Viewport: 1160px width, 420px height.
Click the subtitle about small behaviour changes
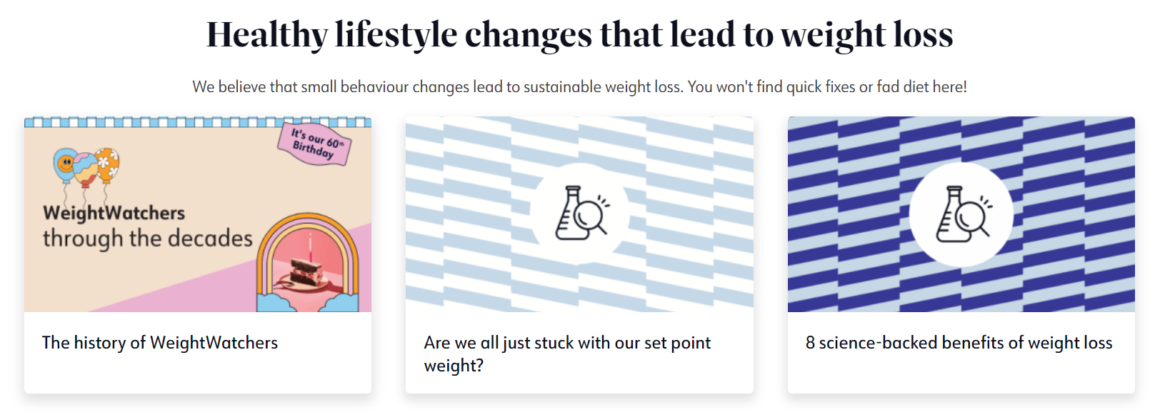[x=580, y=87]
